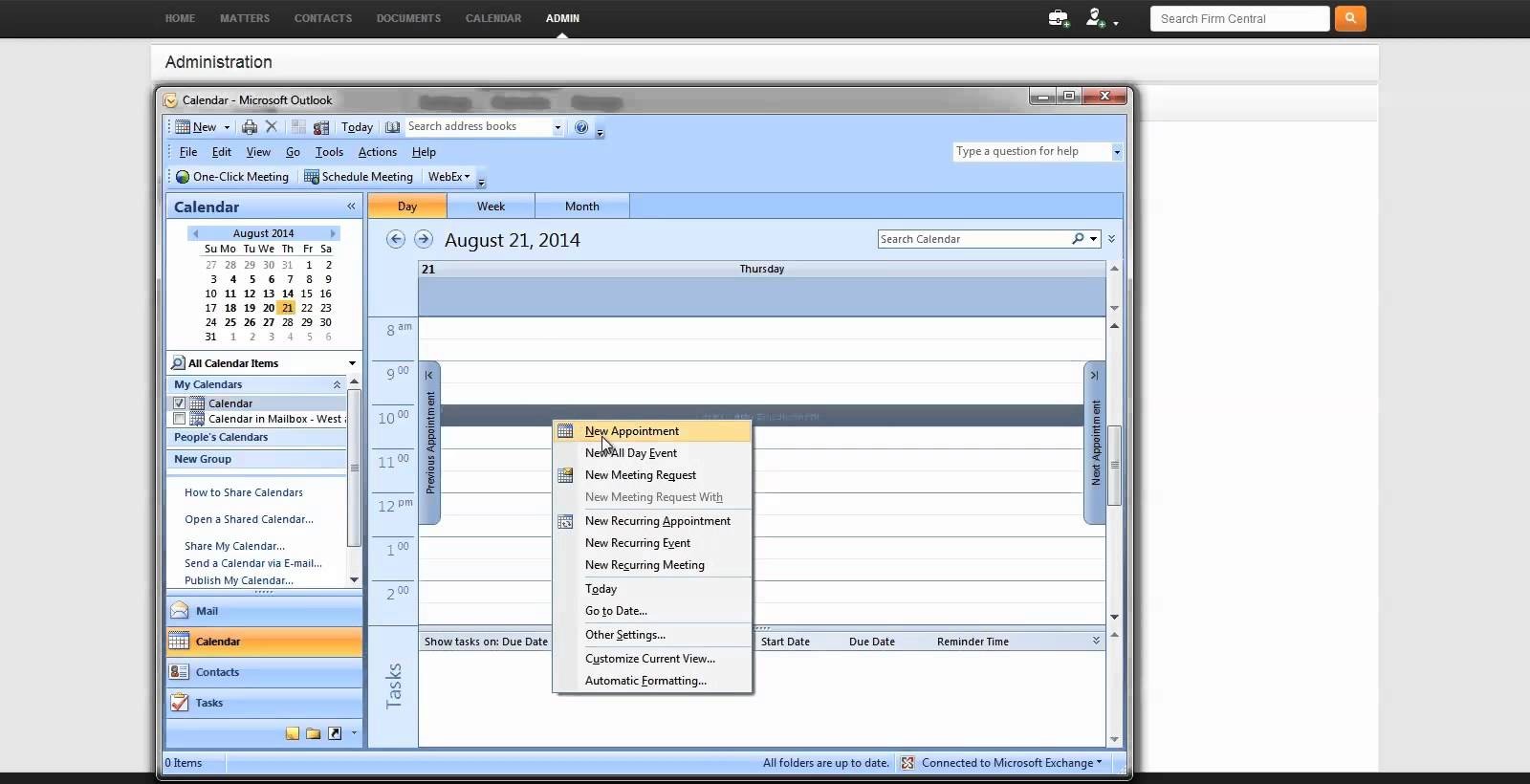The width and height of the screenshot is (1530, 784).
Task: Switch to the Week view tab
Action: tap(491, 207)
